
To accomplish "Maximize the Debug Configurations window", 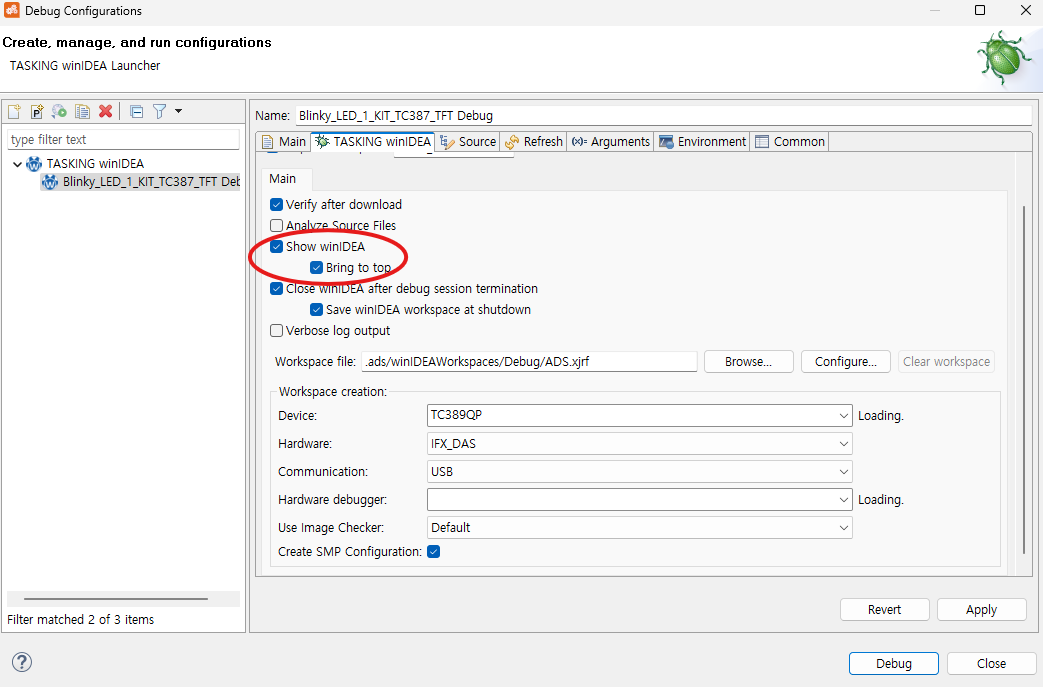I will pyautogui.click(x=980, y=10).
